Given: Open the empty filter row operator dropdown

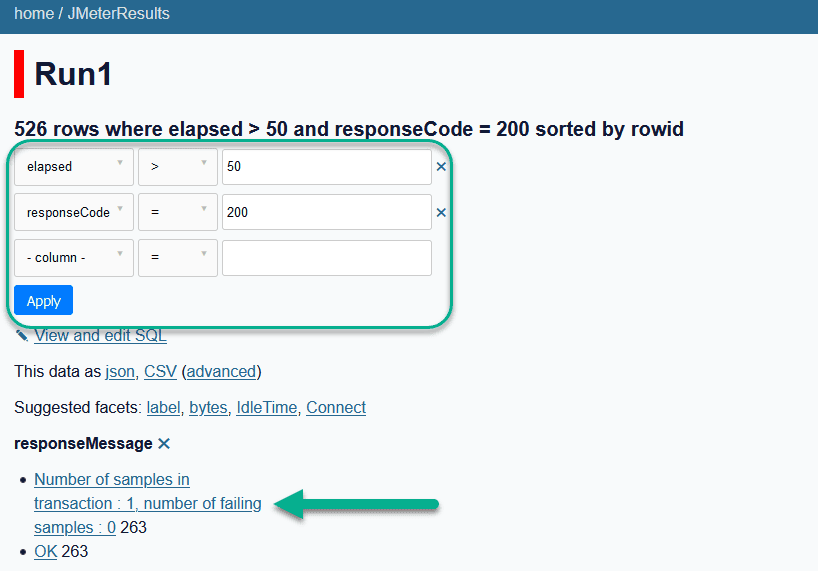Looking at the screenshot, I should click(x=177, y=258).
